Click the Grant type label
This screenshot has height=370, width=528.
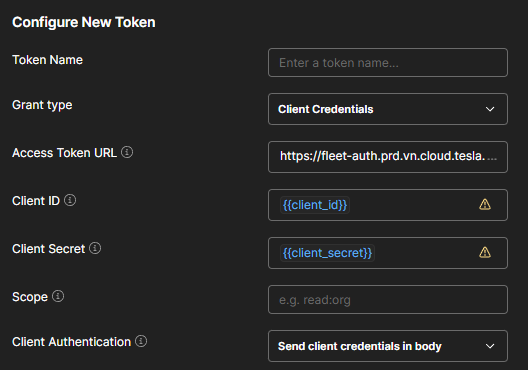[42, 105]
